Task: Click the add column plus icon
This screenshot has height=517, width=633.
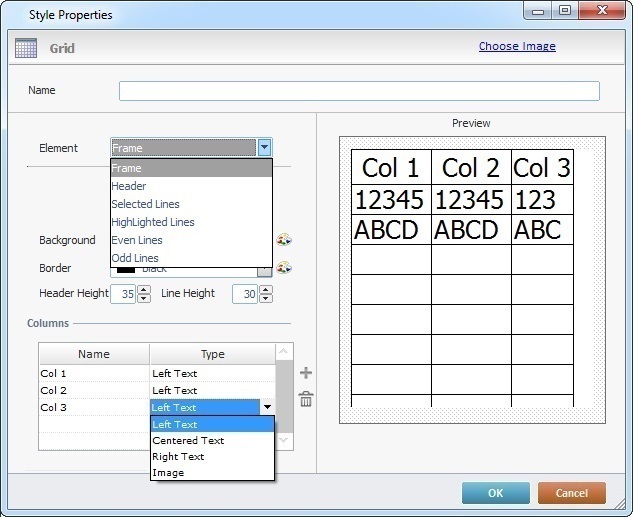Action: [x=306, y=373]
